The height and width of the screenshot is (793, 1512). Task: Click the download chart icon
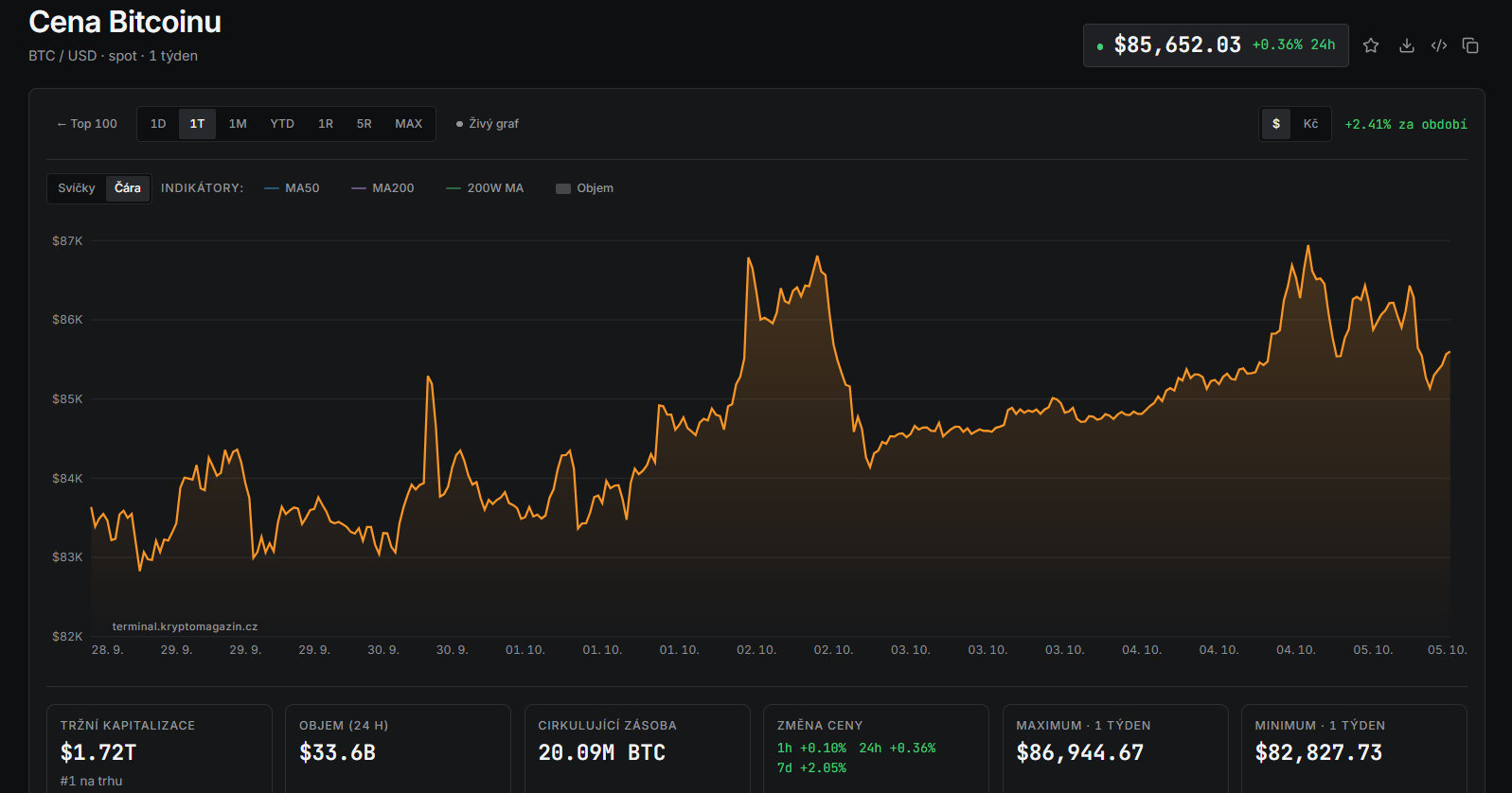[1406, 45]
